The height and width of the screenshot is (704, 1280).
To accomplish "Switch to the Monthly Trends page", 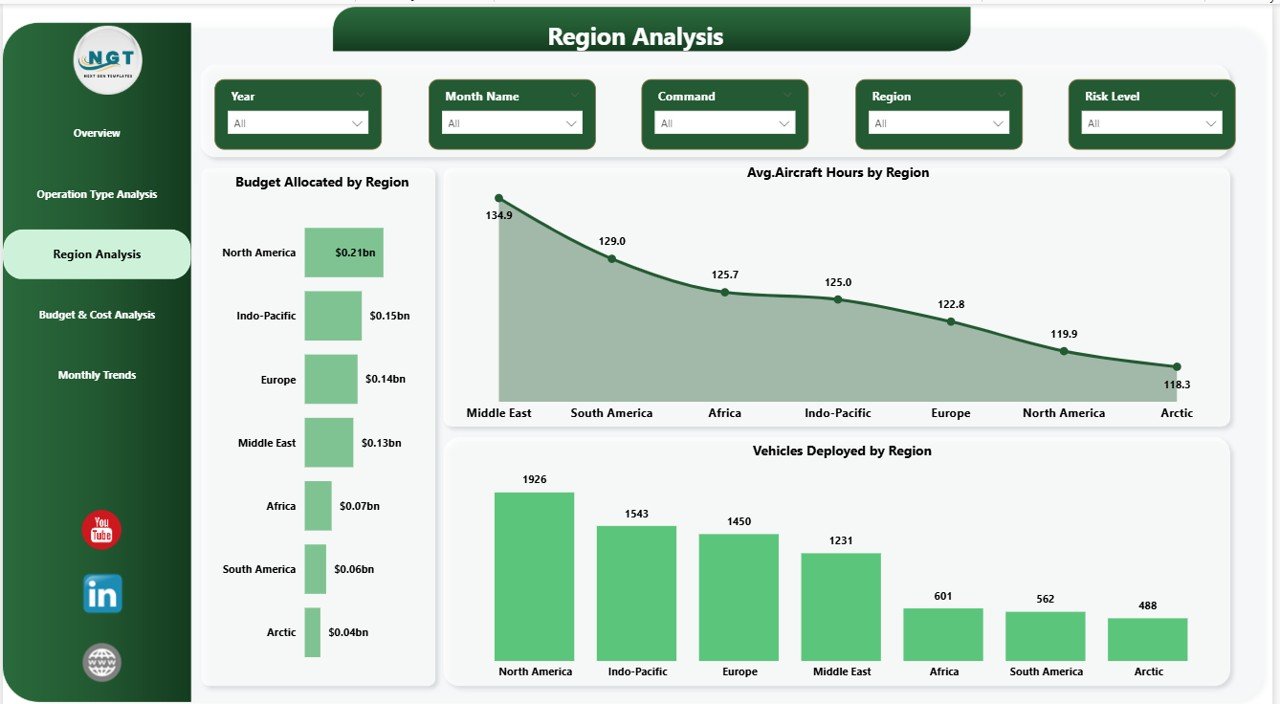I will coord(96,375).
